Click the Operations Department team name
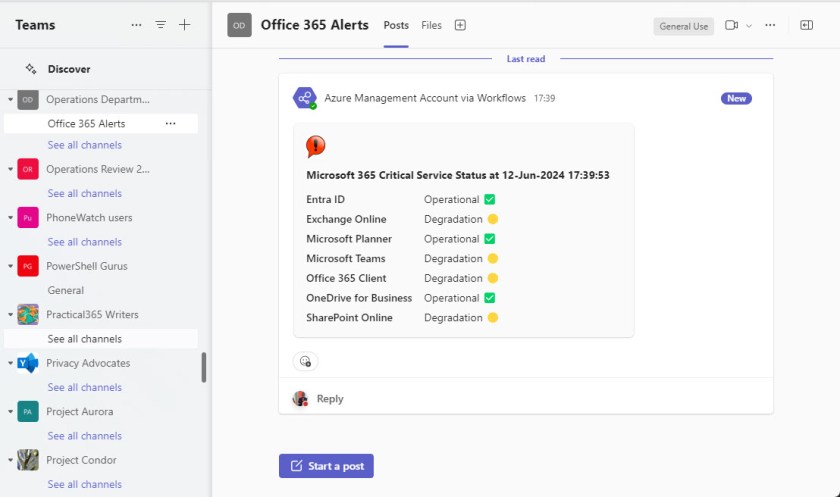 [x=98, y=100]
